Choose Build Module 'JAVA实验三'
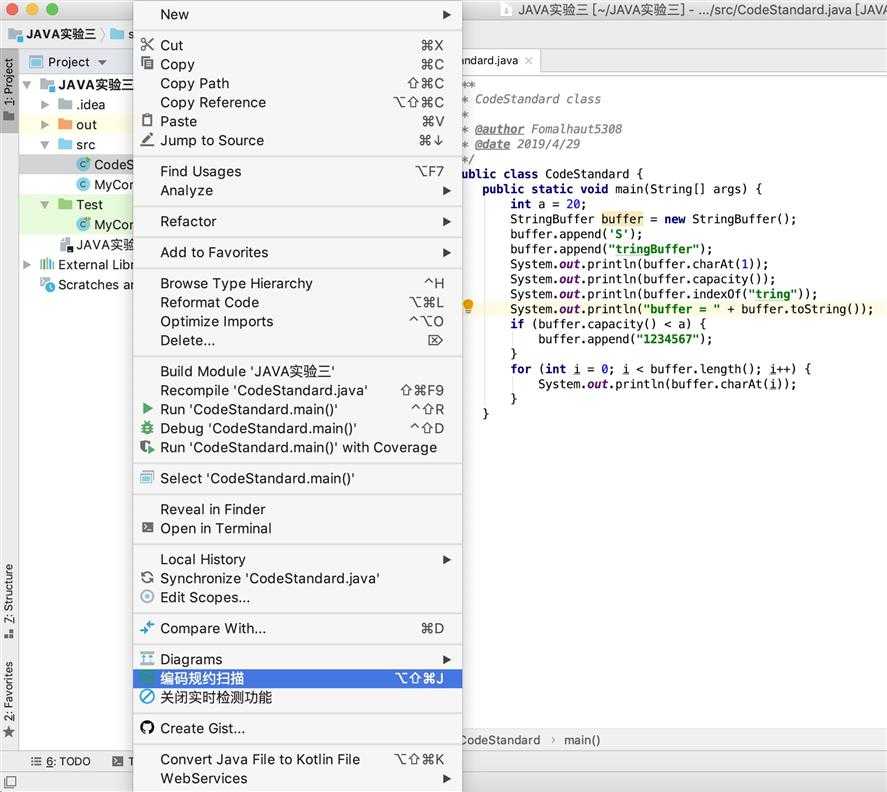Image resolution: width=887 pixels, height=792 pixels. [298, 371]
